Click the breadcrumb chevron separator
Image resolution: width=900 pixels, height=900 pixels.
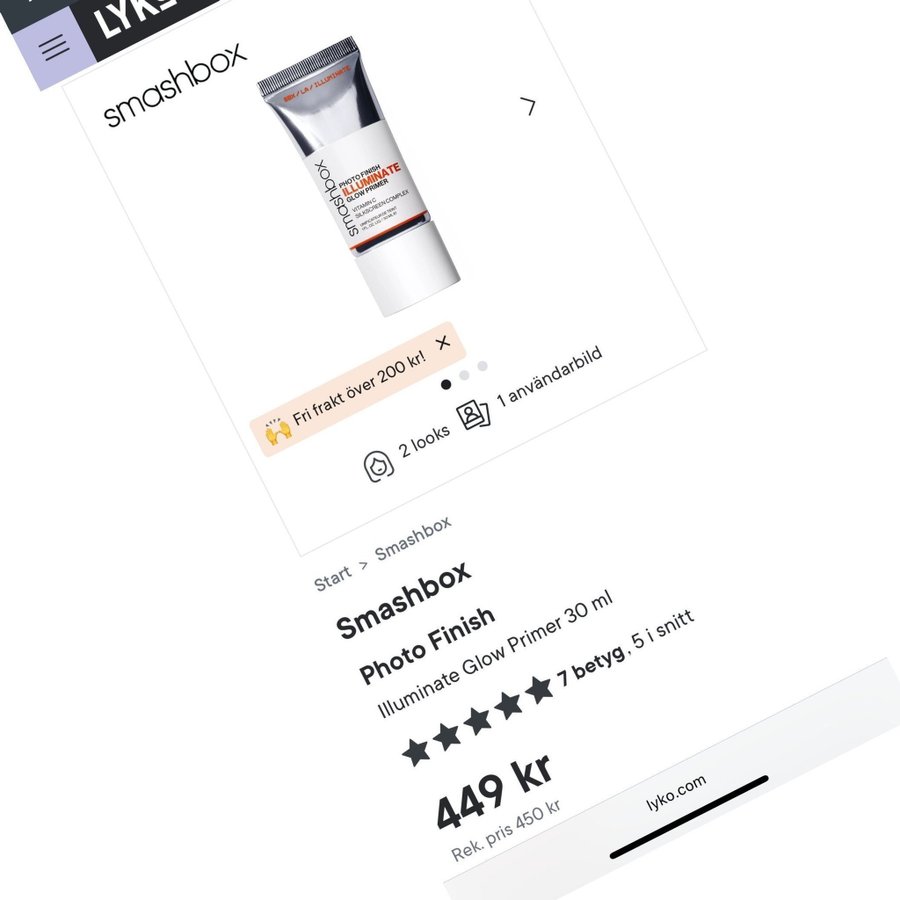click(363, 565)
